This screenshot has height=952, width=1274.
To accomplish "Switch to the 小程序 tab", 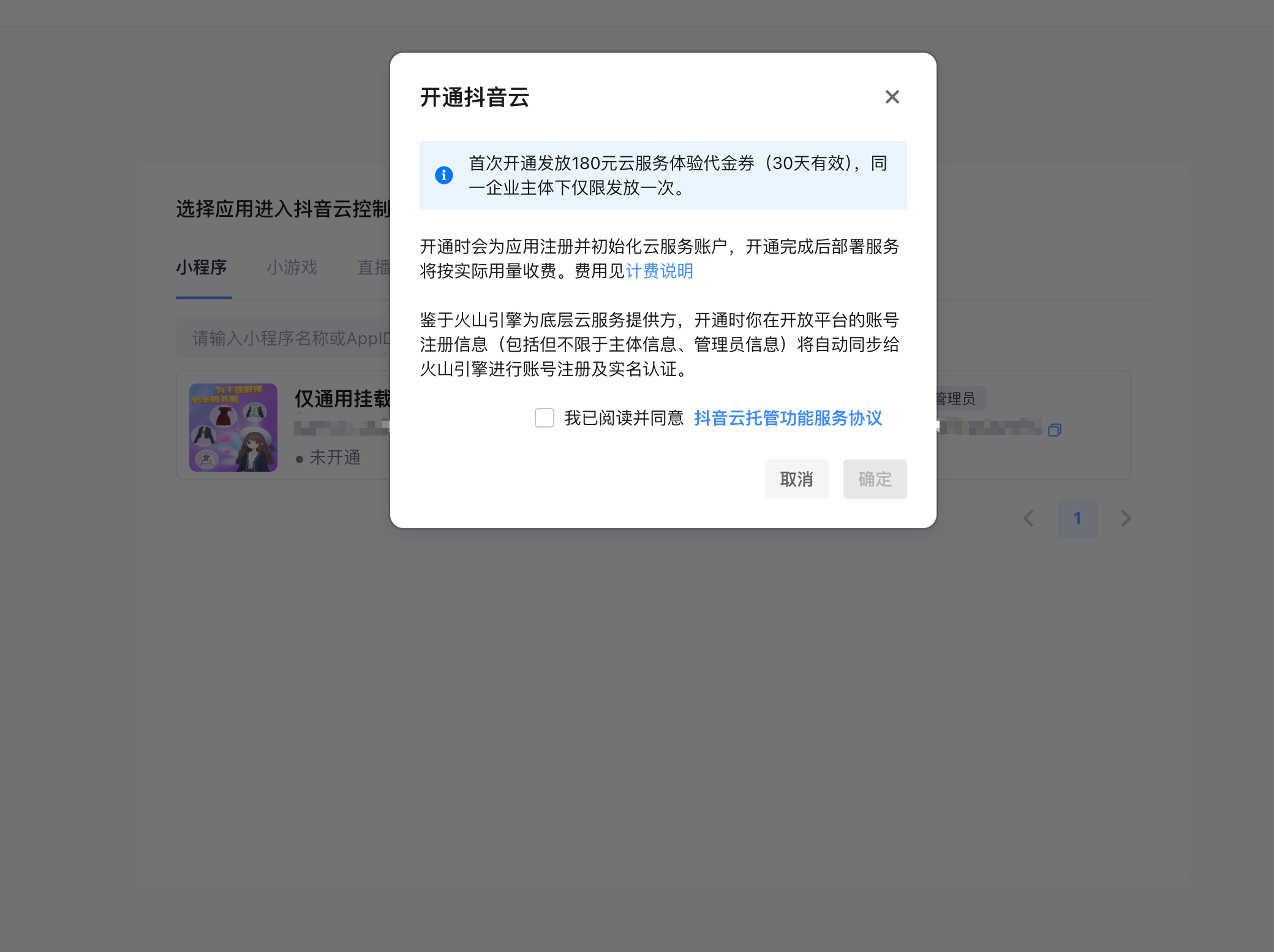I will tap(202, 268).
